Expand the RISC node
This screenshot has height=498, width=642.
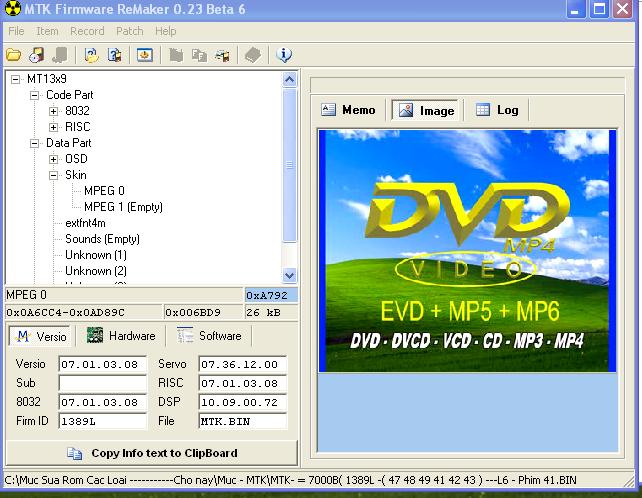(x=54, y=127)
